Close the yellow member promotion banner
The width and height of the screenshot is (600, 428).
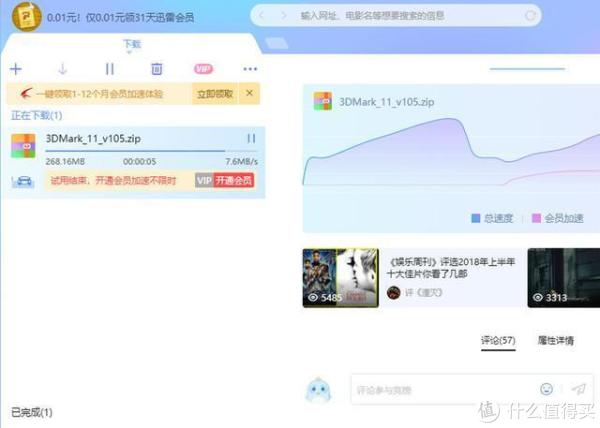coord(250,94)
